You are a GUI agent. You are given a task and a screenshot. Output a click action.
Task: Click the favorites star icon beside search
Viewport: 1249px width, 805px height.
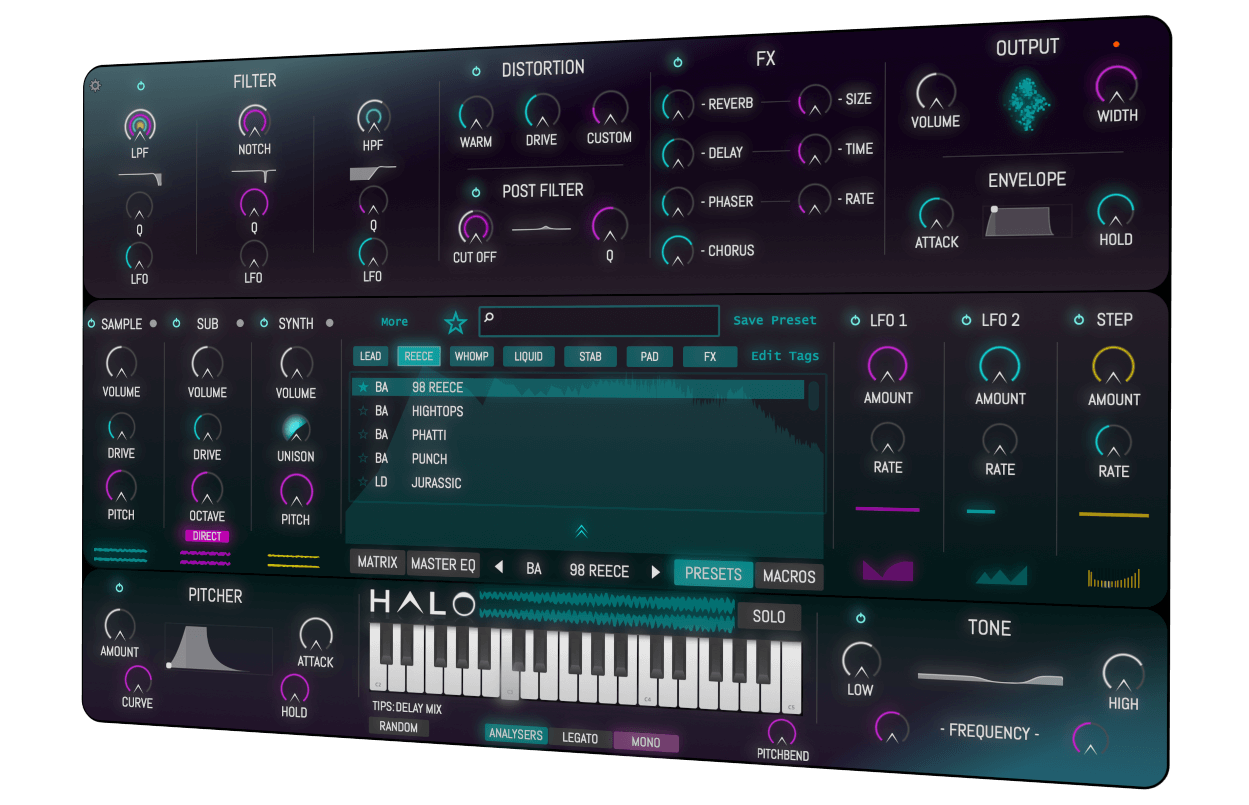click(455, 322)
